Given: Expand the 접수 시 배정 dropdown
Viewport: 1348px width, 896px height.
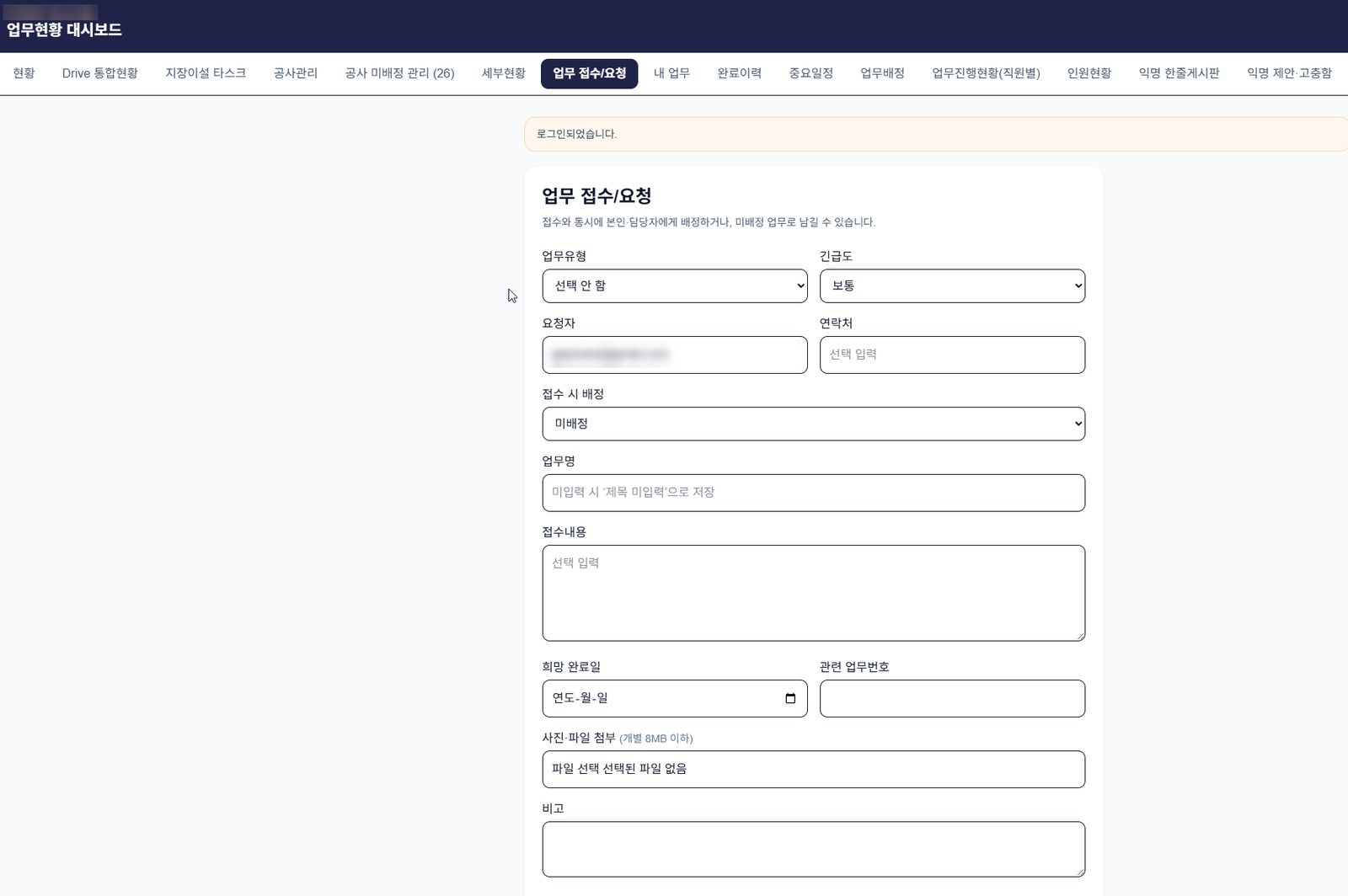Looking at the screenshot, I should click(814, 424).
